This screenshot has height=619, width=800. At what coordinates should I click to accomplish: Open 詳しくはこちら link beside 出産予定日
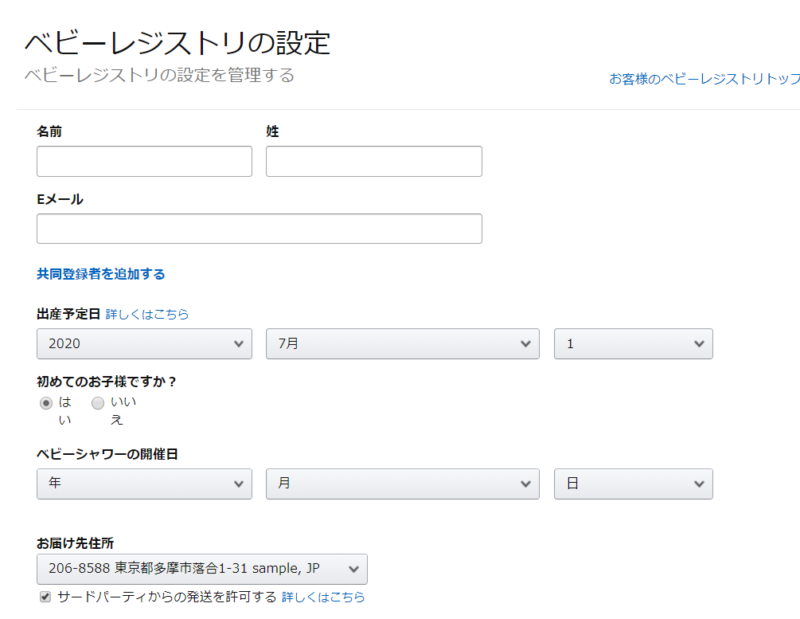[147, 314]
